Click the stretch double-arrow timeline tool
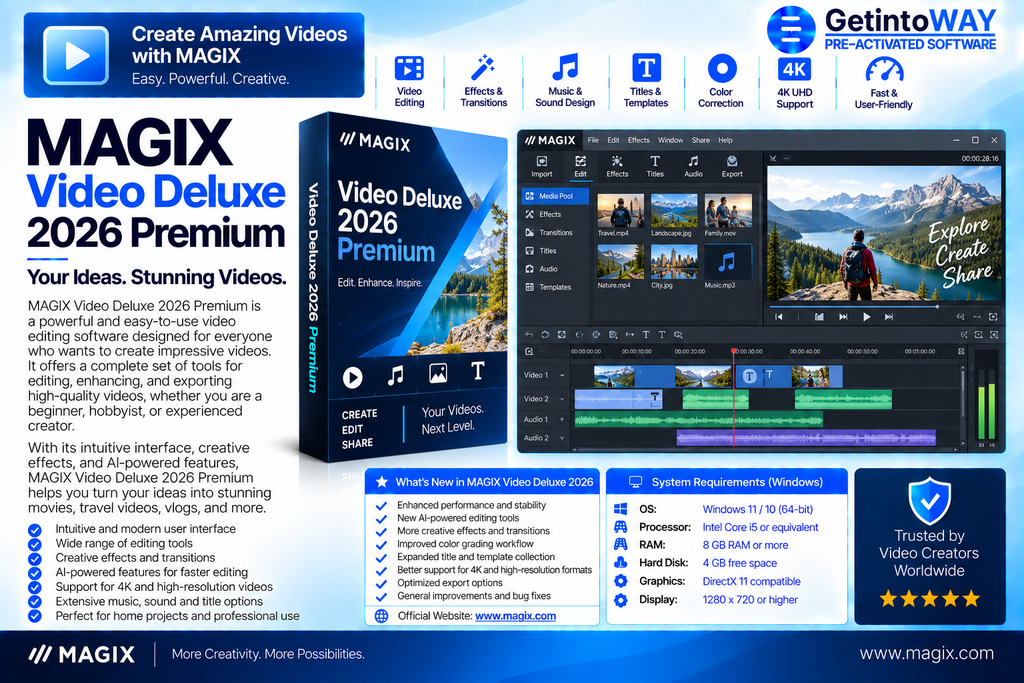1024x683 pixels. pyautogui.click(x=630, y=334)
